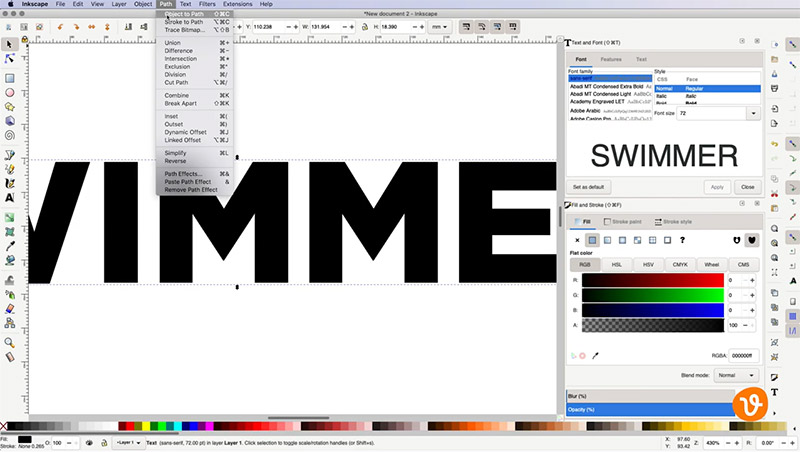Set fill to Flat color
Screen dimensions: 800x452
592,240
